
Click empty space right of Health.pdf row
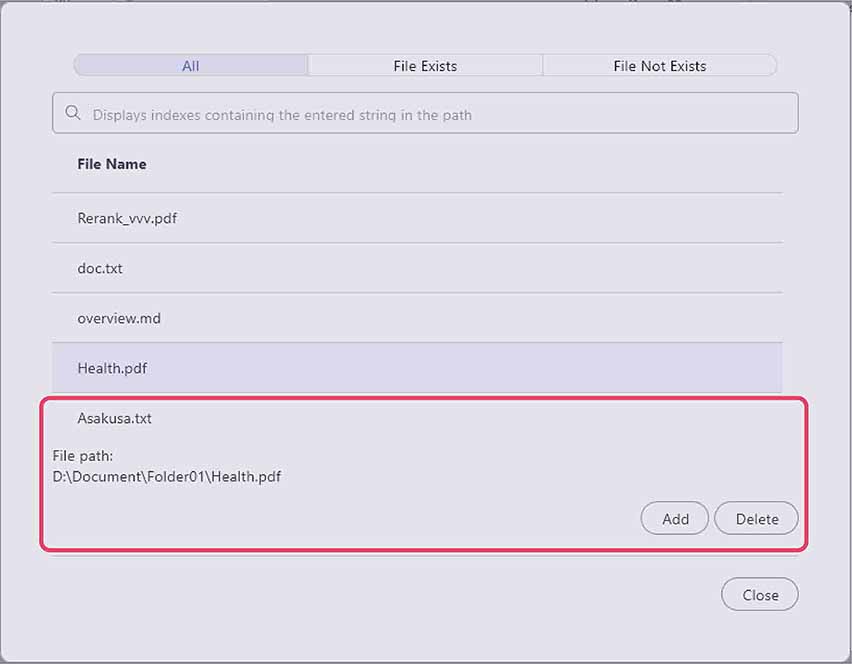tap(500, 368)
